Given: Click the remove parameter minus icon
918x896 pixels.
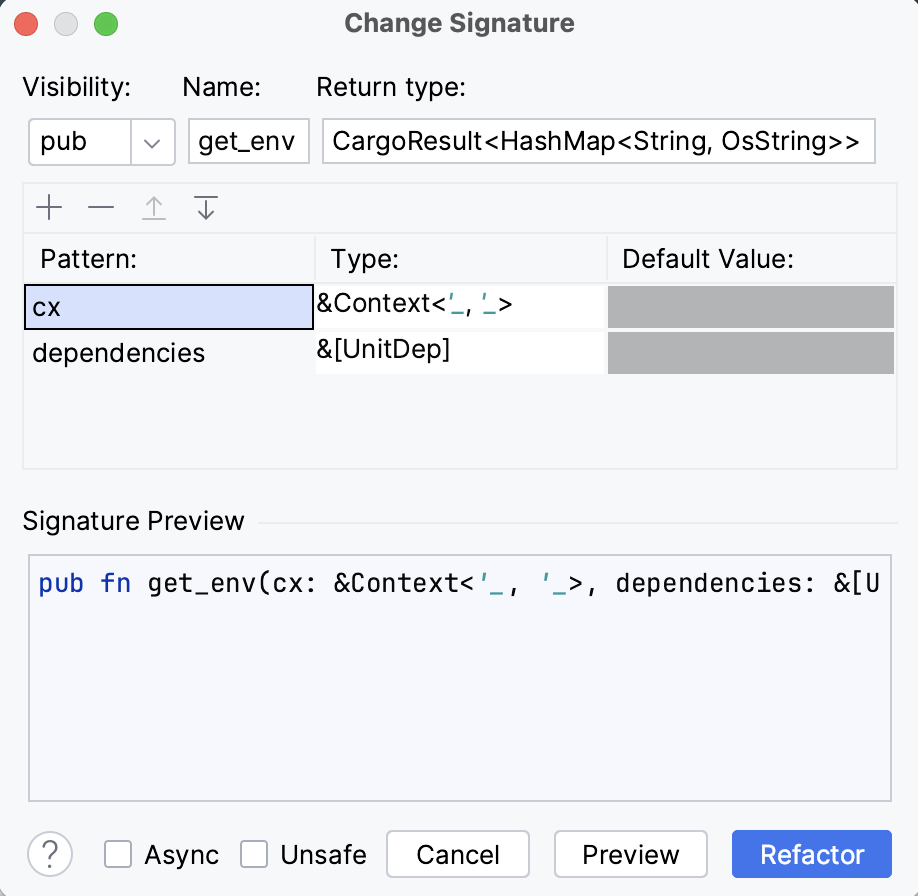Looking at the screenshot, I should (101, 208).
